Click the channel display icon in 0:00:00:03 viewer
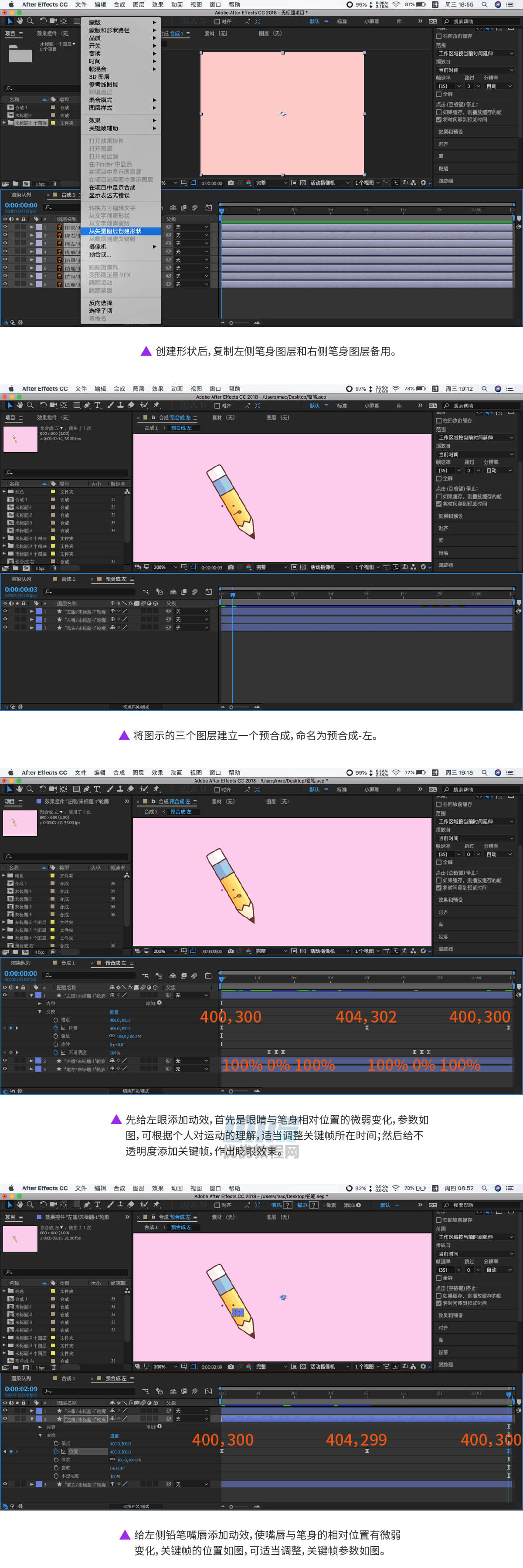 pos(248,567)
